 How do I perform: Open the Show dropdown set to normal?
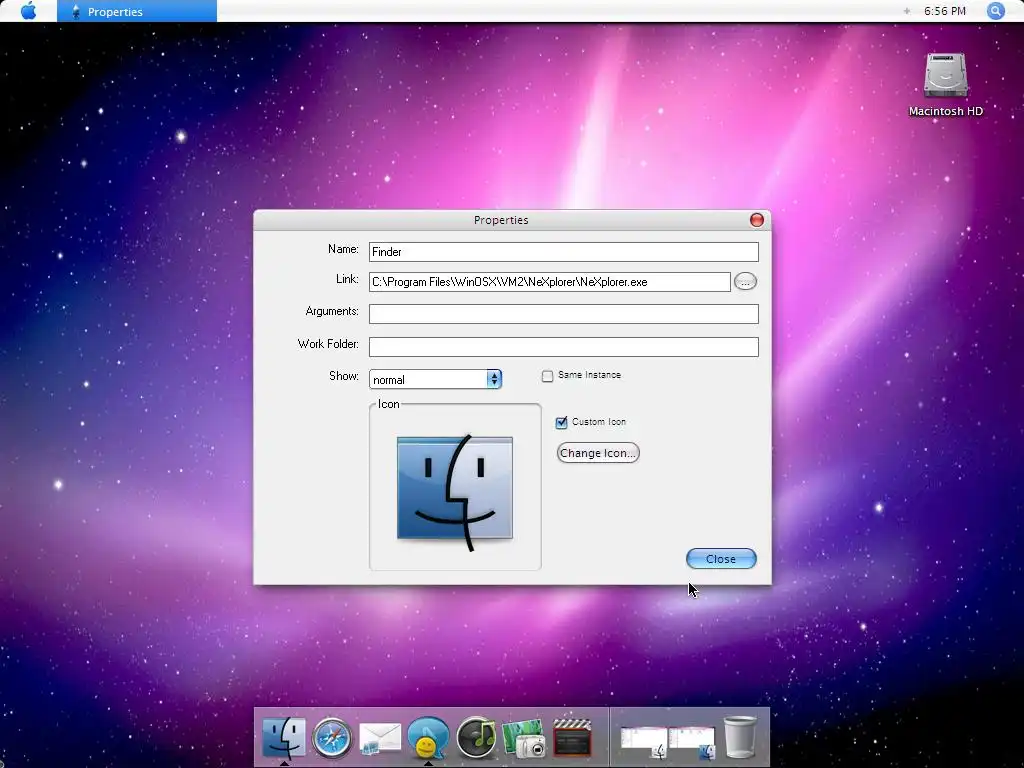click(x=436, y=379)
